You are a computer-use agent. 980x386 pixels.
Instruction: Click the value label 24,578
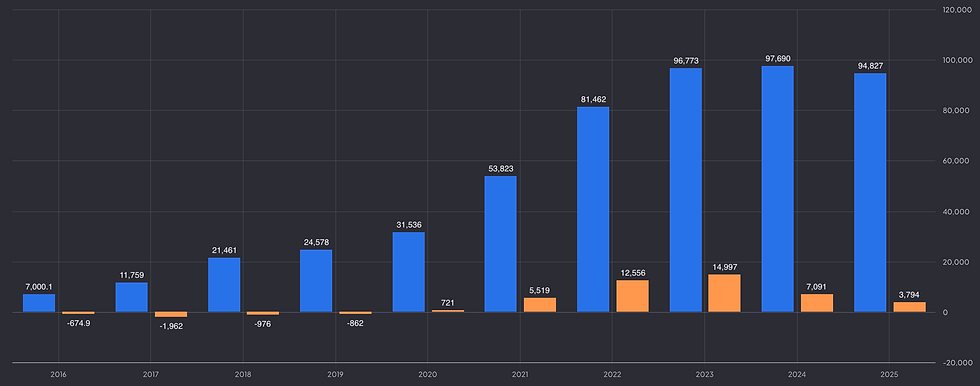point(316,242)
